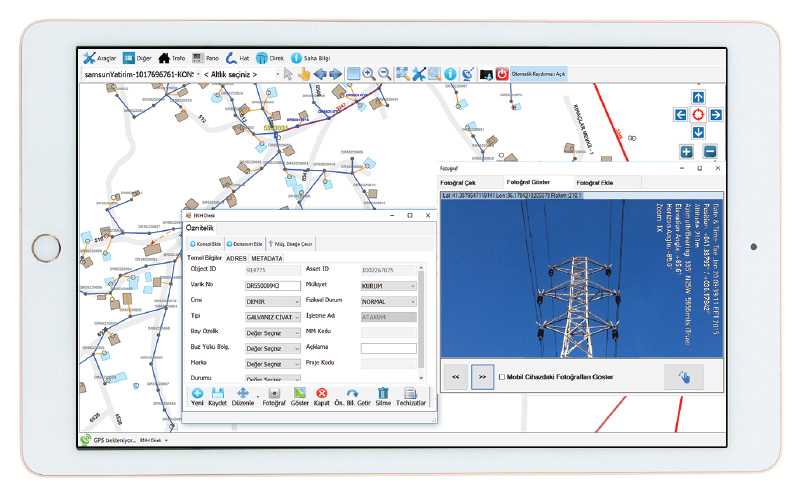Click the find magnifier icon in toolbar
800x494 pixels.
tap(434, 75)
